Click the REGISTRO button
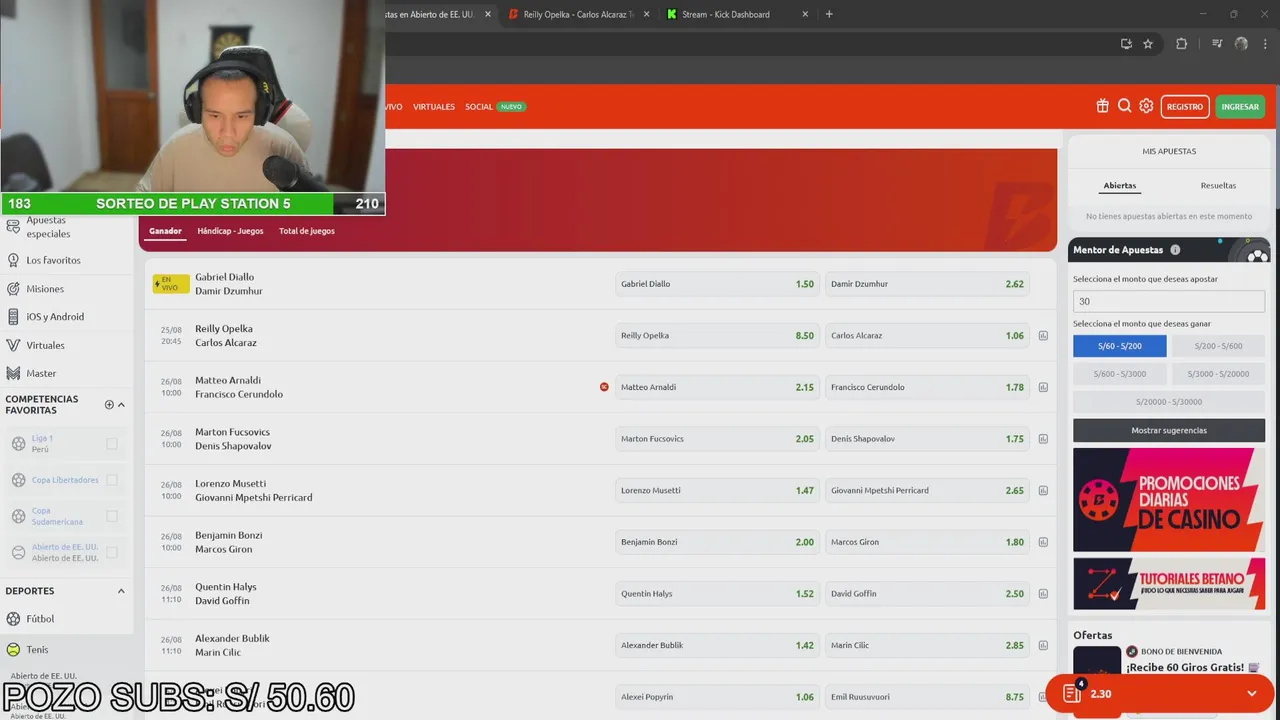This screenshot has width=1280, height=720. pos(1185,107)
